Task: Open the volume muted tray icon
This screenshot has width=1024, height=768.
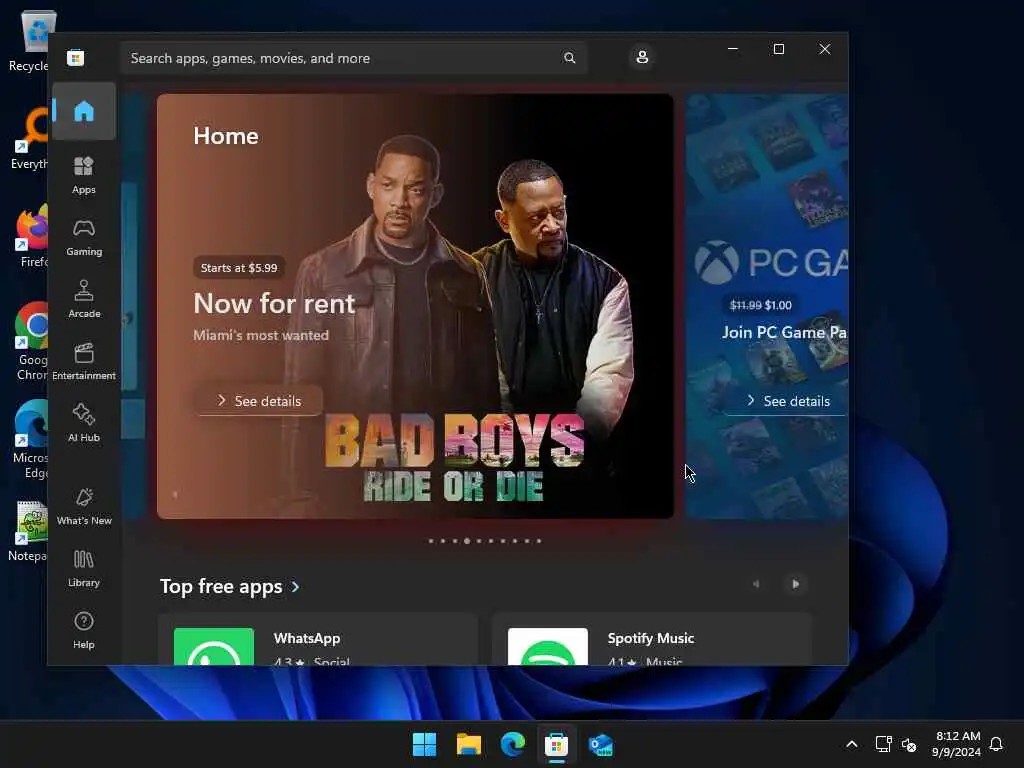Action: (x=909, y=744)
